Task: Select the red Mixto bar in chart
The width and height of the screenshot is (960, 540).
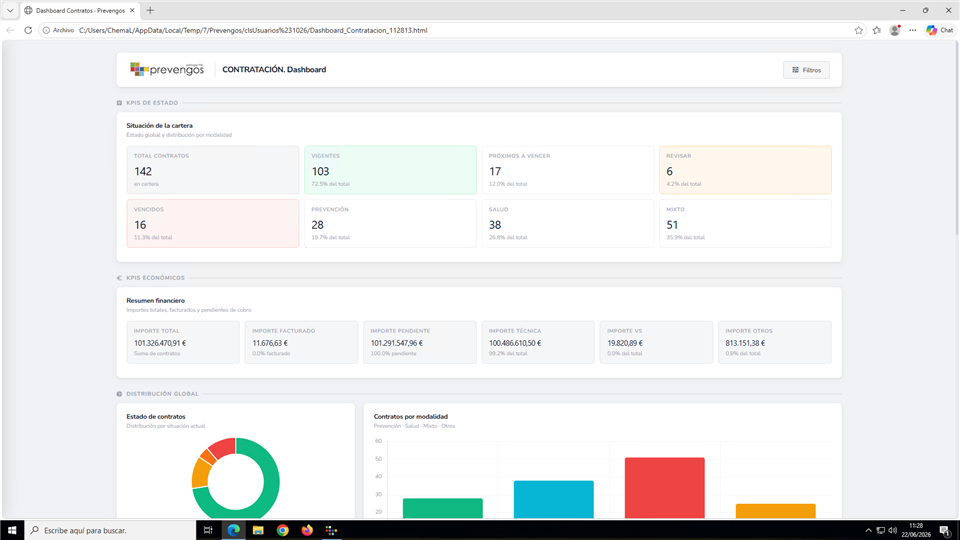Action: tap(664, 488)
